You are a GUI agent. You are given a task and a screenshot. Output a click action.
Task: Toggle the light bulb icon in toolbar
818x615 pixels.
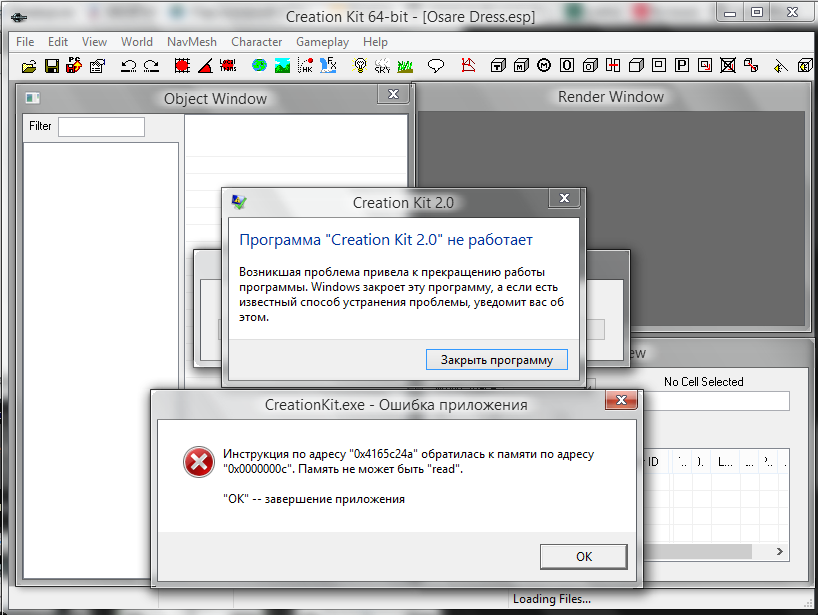click(360, 66)
